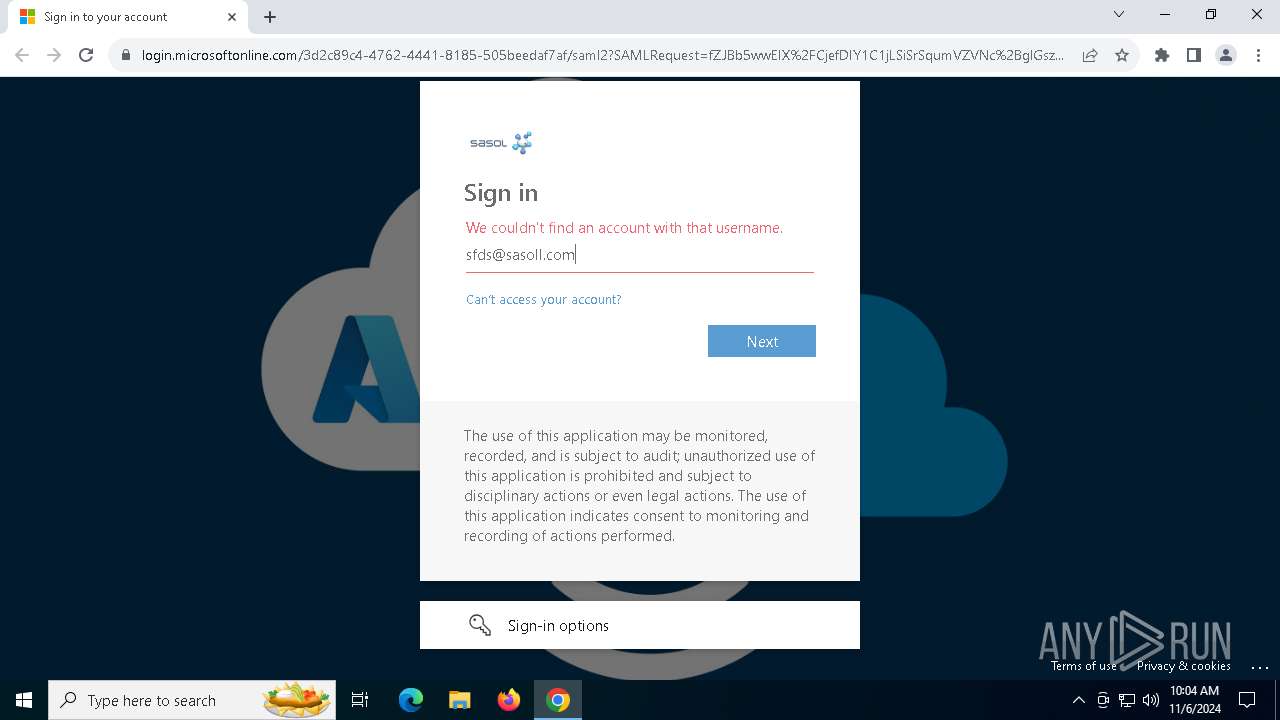Open Task View
Screen dimensions: 1280x720
coord(360,700)
